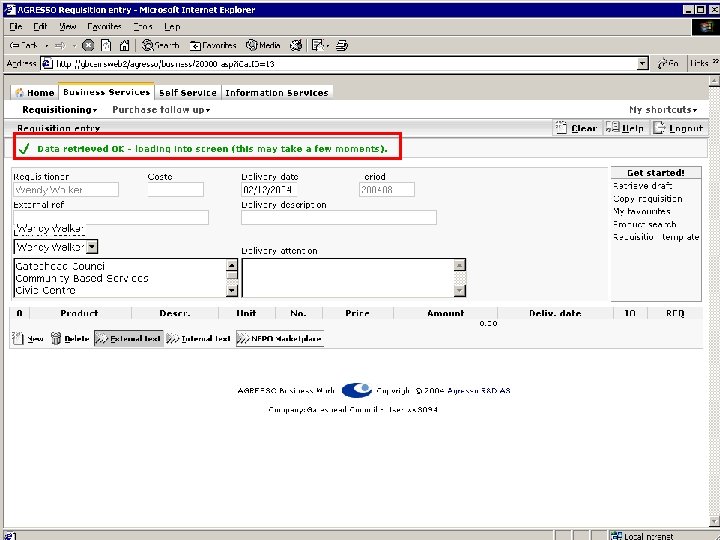The image size is (720, 540).
Task: Switch to the Information Services tab
Action: tap(277, 93)
